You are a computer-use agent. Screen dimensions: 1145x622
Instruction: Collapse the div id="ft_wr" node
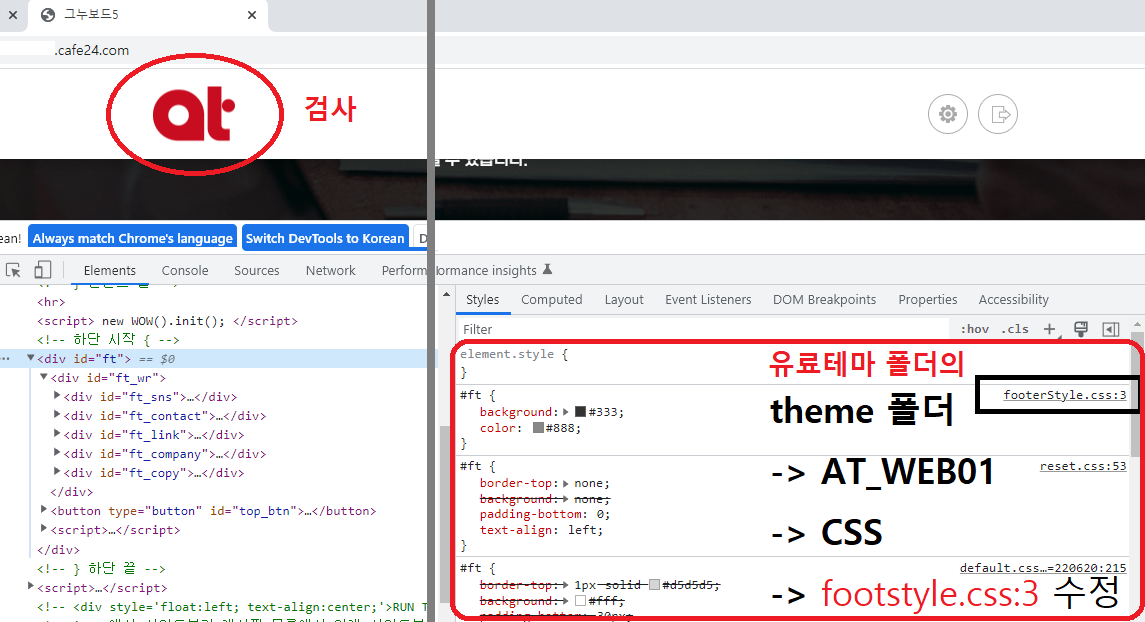tap(44, 377)
